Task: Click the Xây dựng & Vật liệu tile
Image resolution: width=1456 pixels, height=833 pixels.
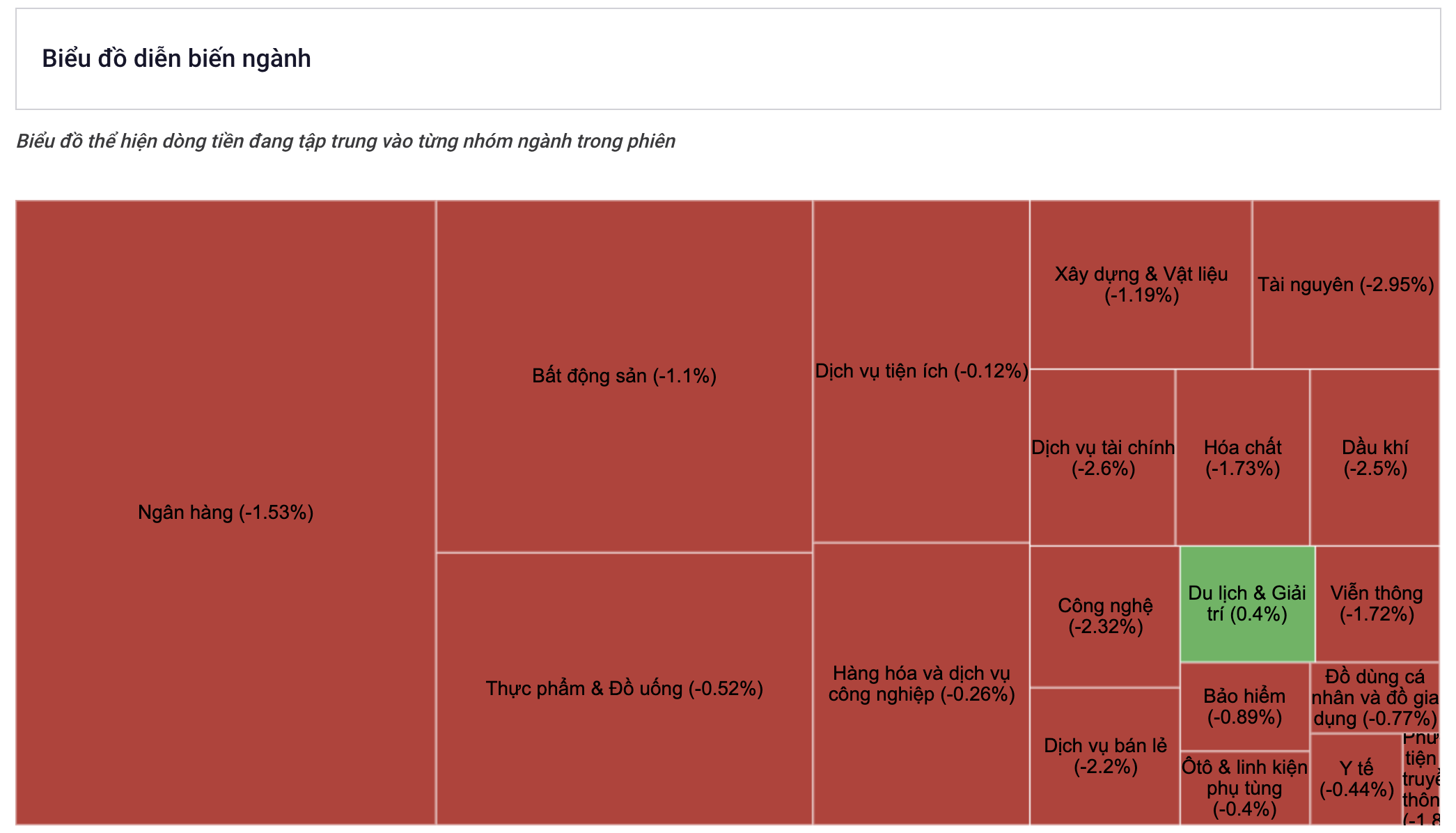Action: pyautogui.click(x=1141, y=284)
